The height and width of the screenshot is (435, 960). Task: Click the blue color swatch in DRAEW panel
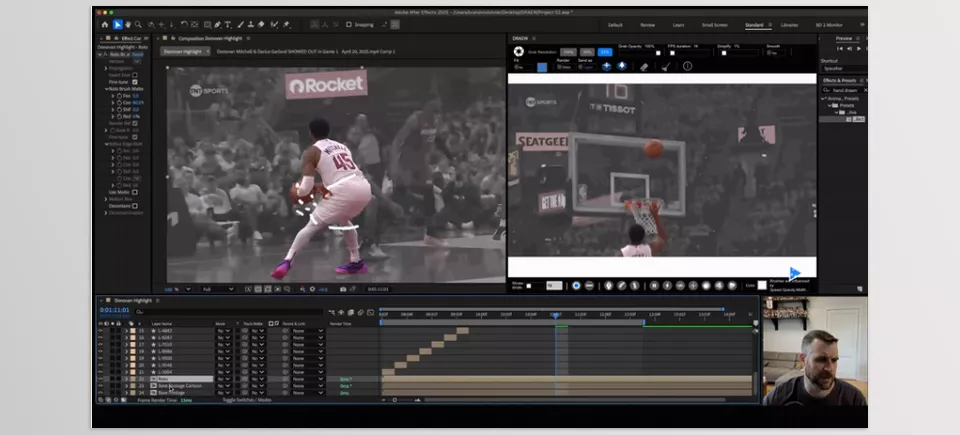542,67
